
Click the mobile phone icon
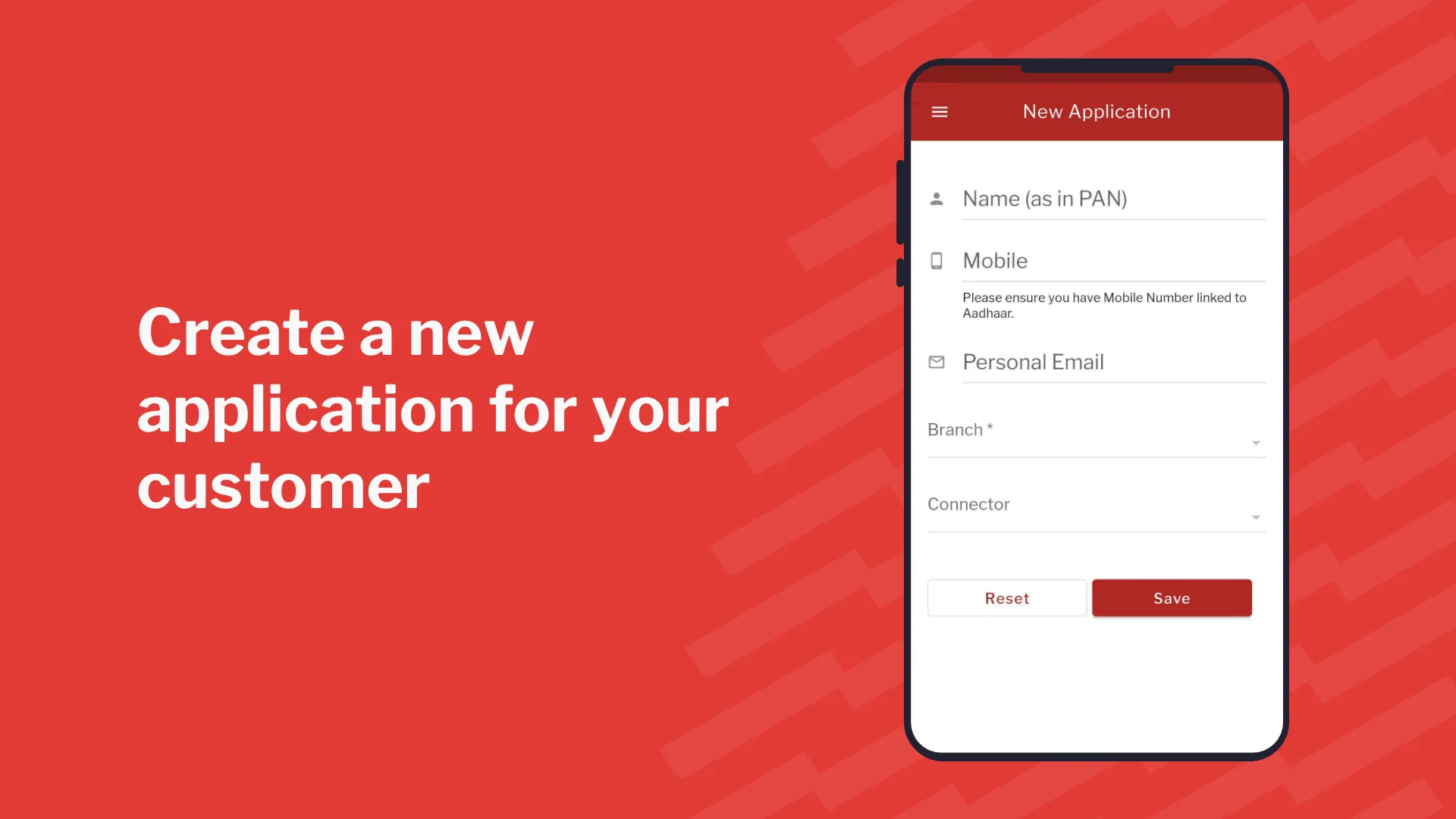click(936, 261)
